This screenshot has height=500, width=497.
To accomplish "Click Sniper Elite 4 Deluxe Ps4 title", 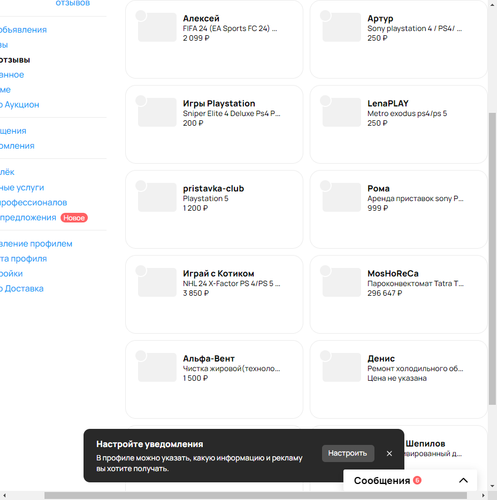I will pyautogui.click(x=231, y=113).
